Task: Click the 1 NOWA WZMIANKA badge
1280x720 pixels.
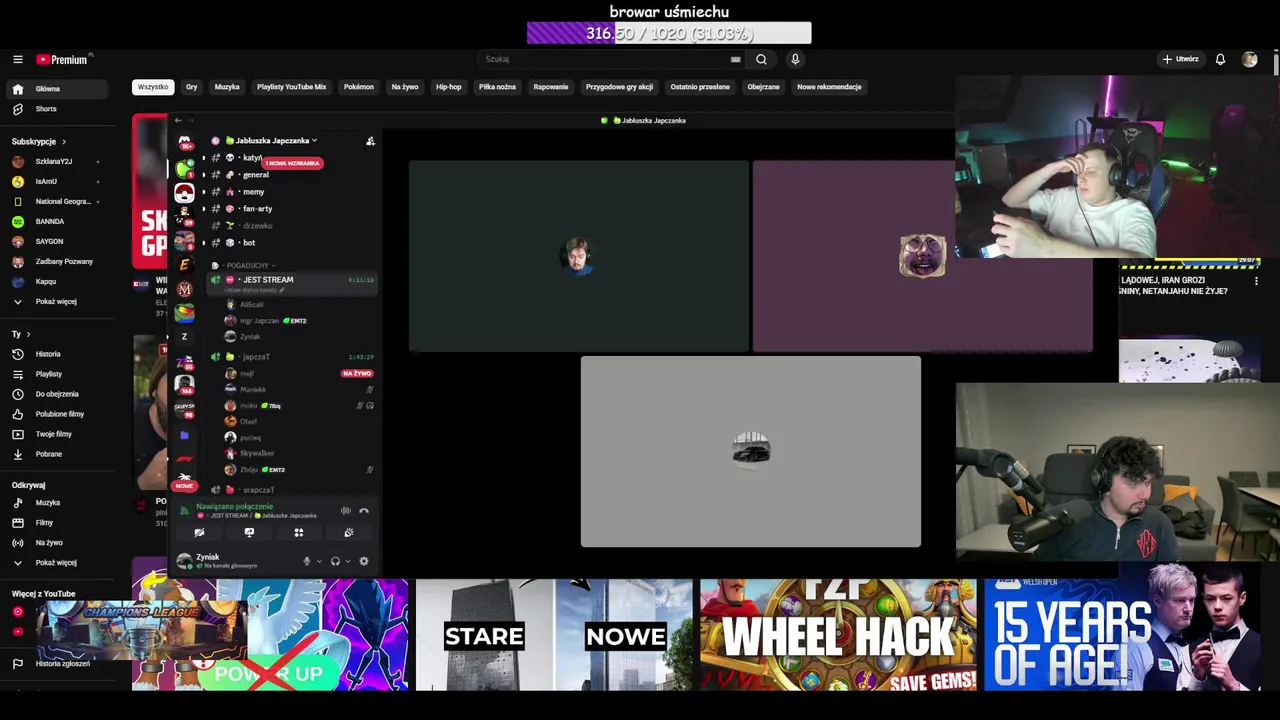Action: point(293,163)
